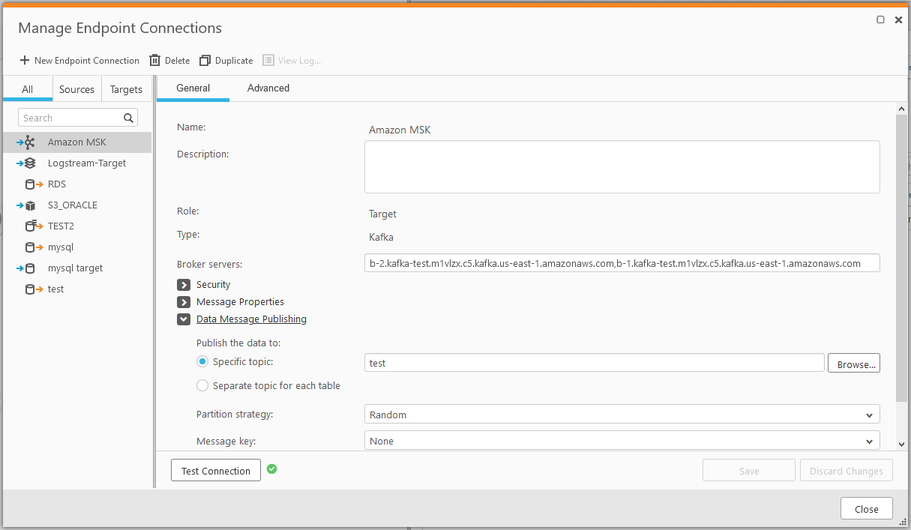Click the New Endpoint Connection plus icon

(x=24, y=60)
